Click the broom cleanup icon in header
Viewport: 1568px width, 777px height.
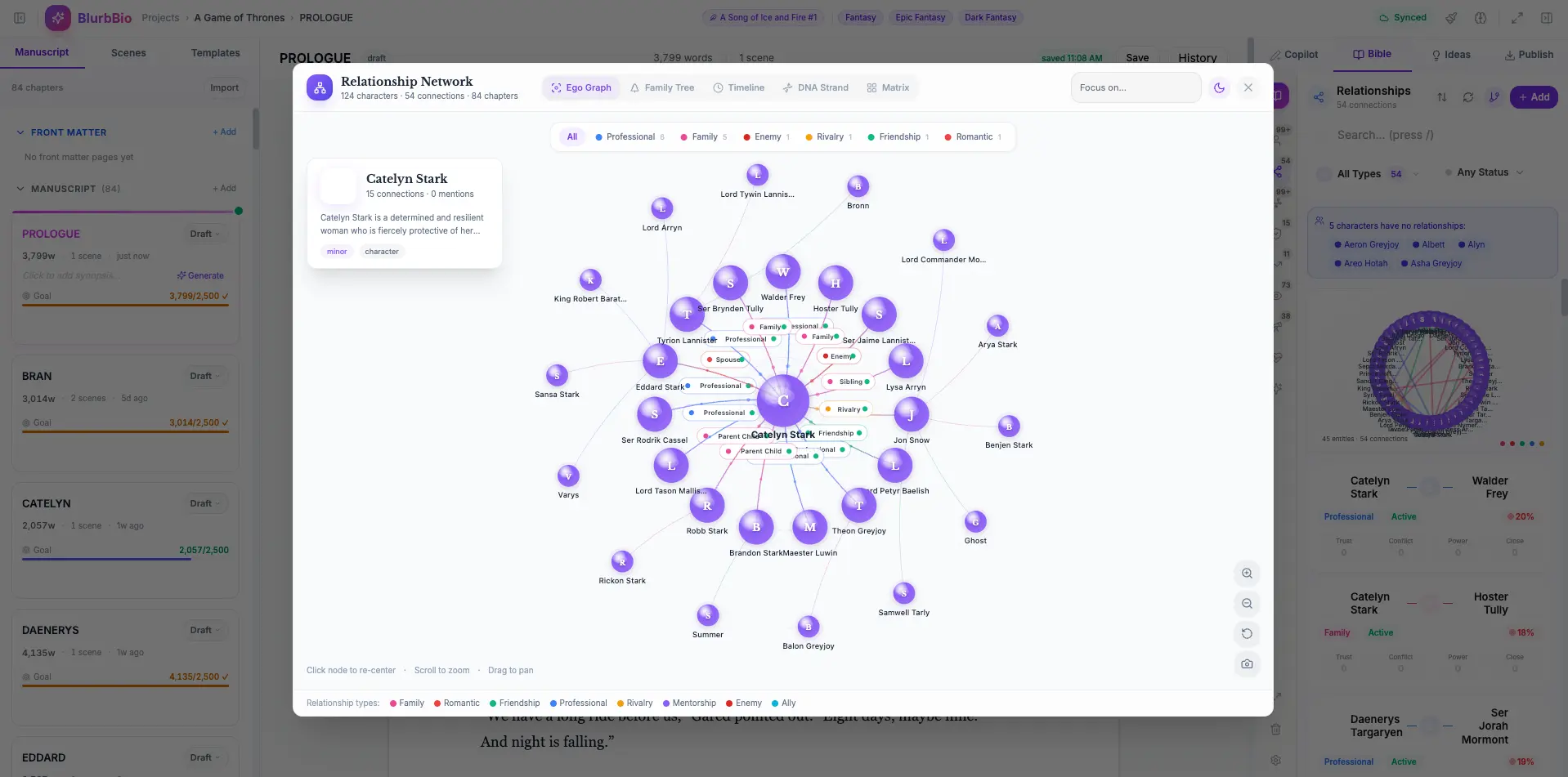coord(1451,17)
